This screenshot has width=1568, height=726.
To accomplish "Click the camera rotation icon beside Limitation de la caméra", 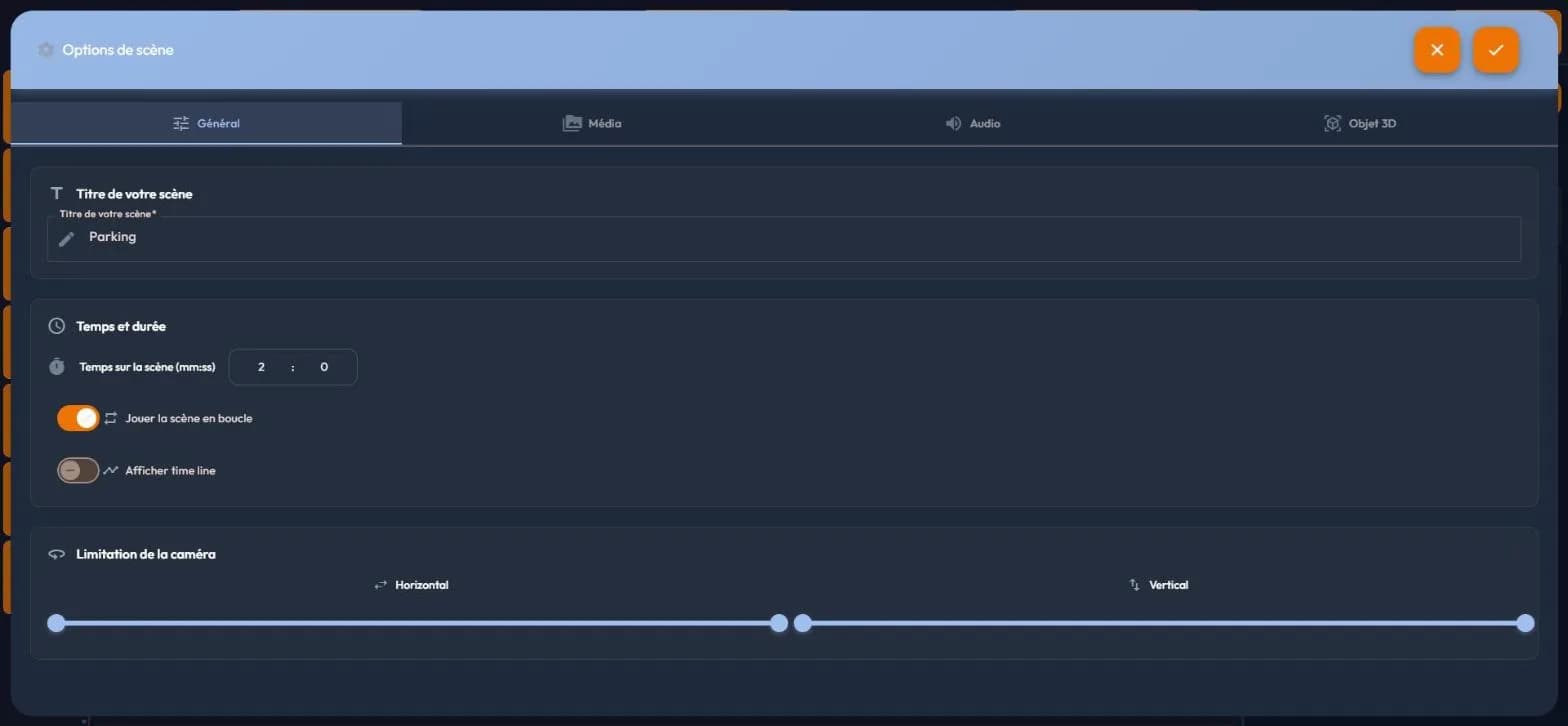I will (57, 554).
